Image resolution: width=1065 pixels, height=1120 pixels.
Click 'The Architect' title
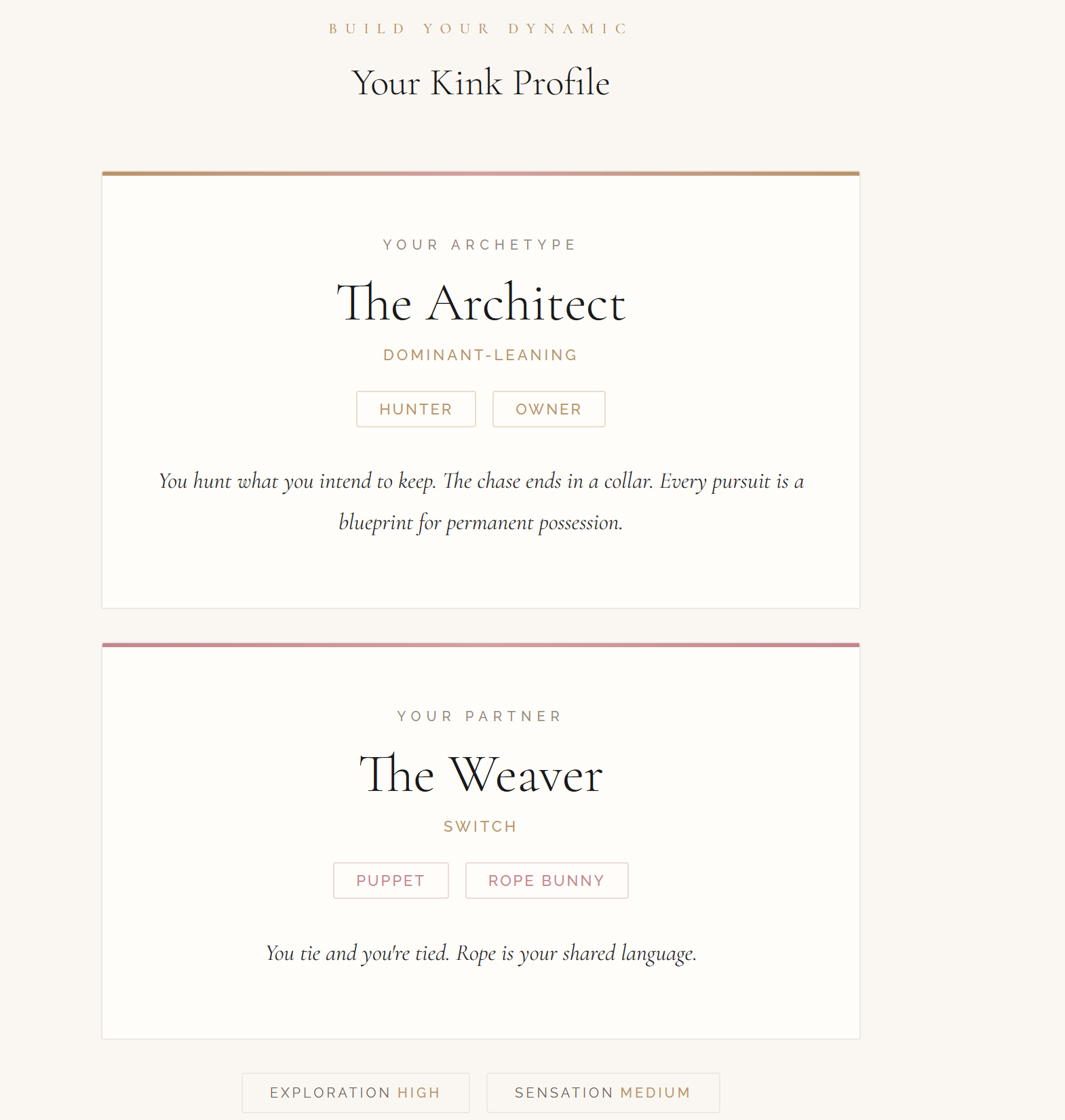point(480,303)
